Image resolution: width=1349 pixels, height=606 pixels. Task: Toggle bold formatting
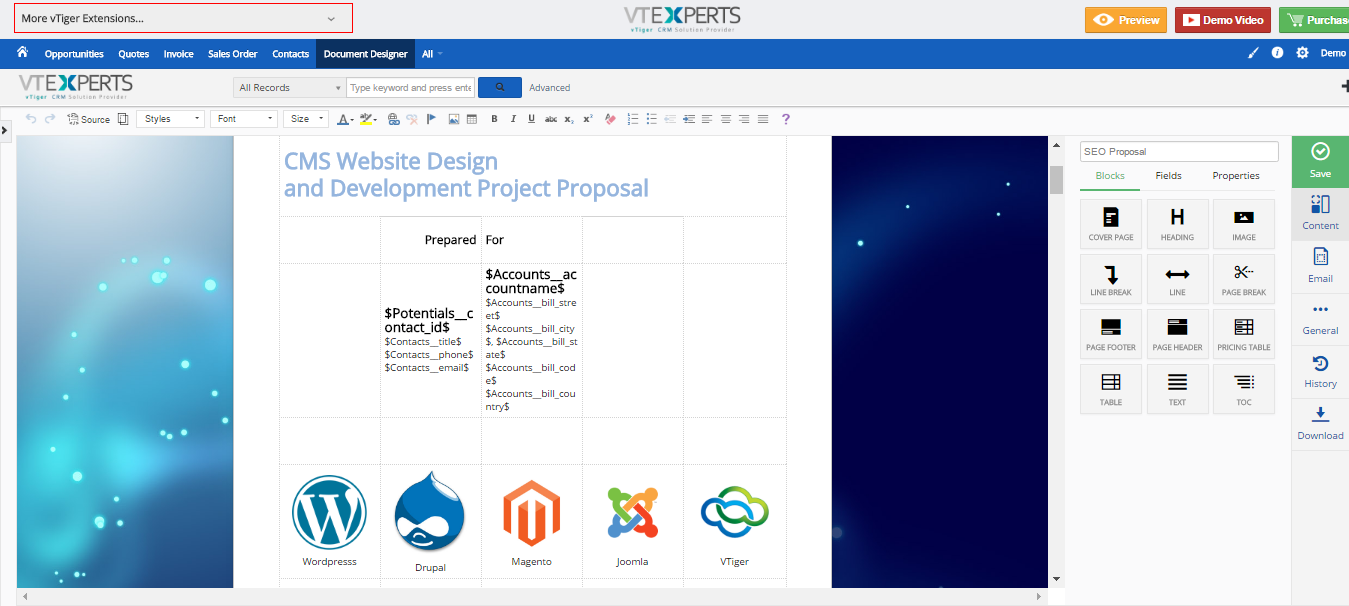pos(494,119)
